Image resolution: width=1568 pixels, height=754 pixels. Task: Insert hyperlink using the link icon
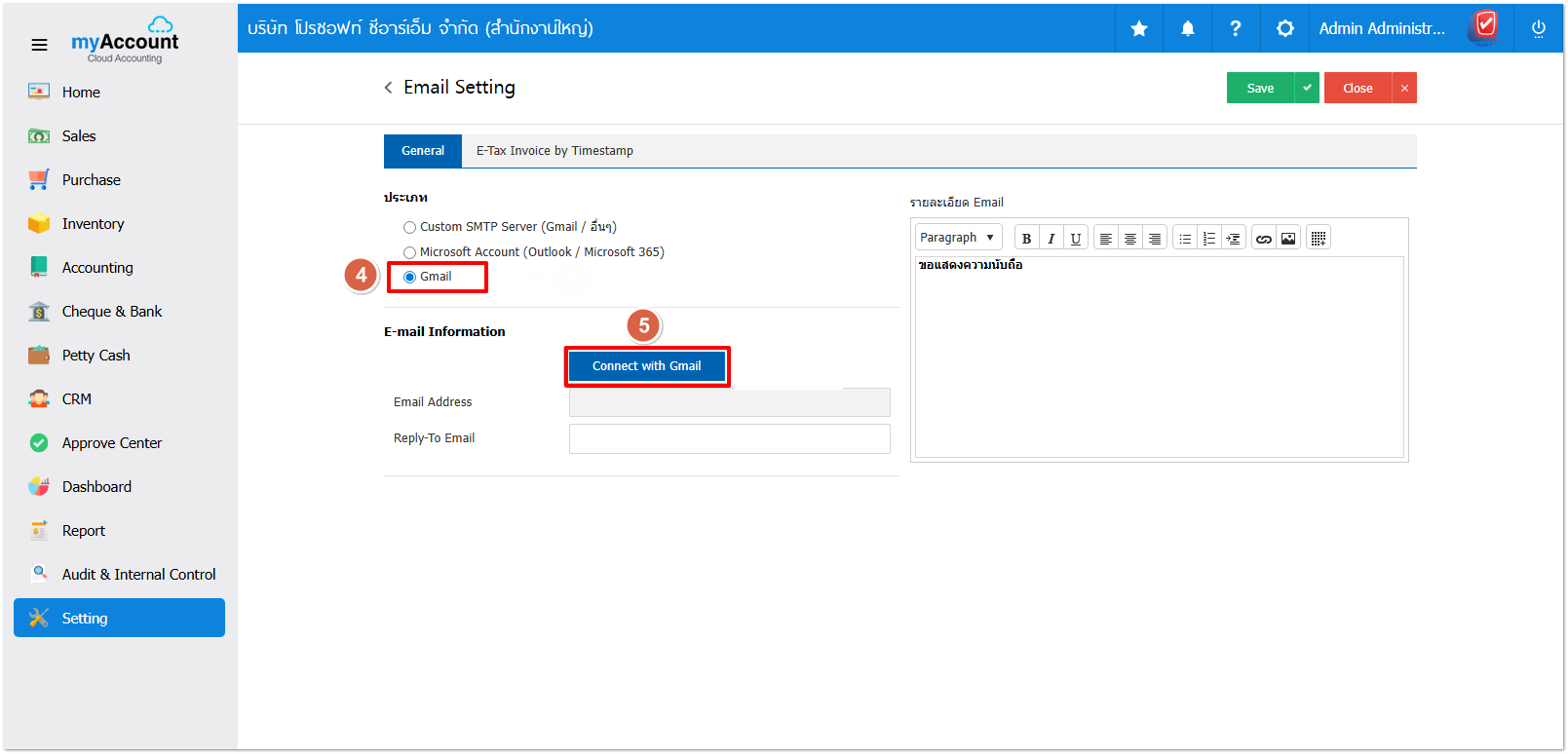(1263, 239)
